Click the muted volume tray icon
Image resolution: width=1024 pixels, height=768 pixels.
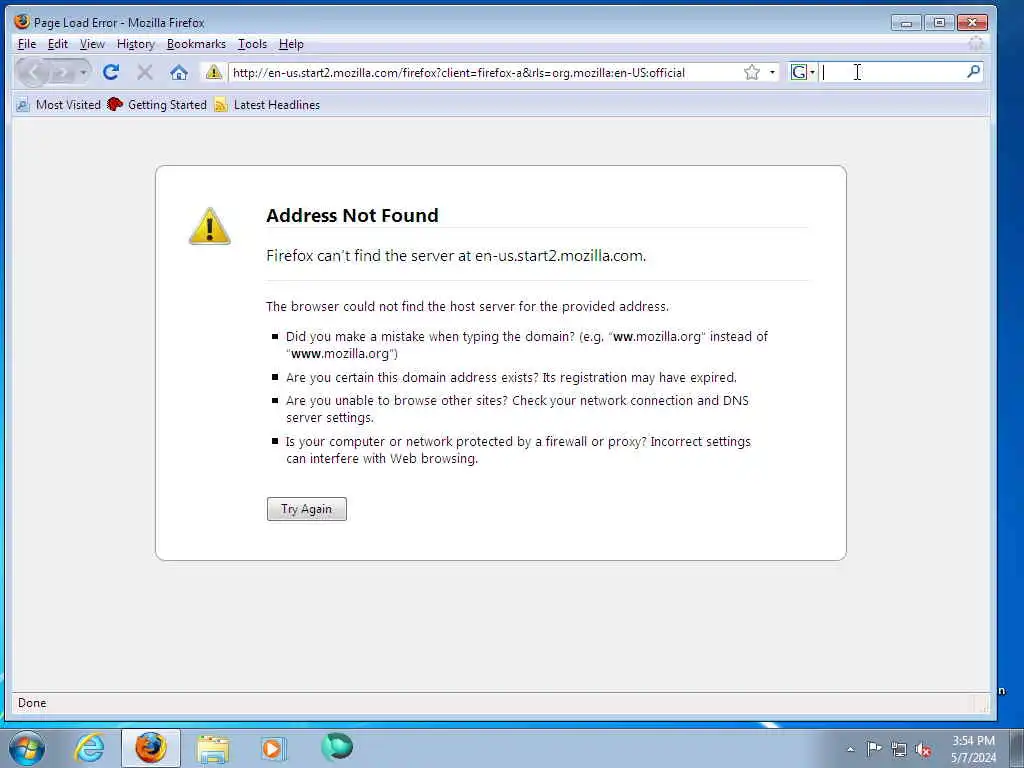[923, 750]
